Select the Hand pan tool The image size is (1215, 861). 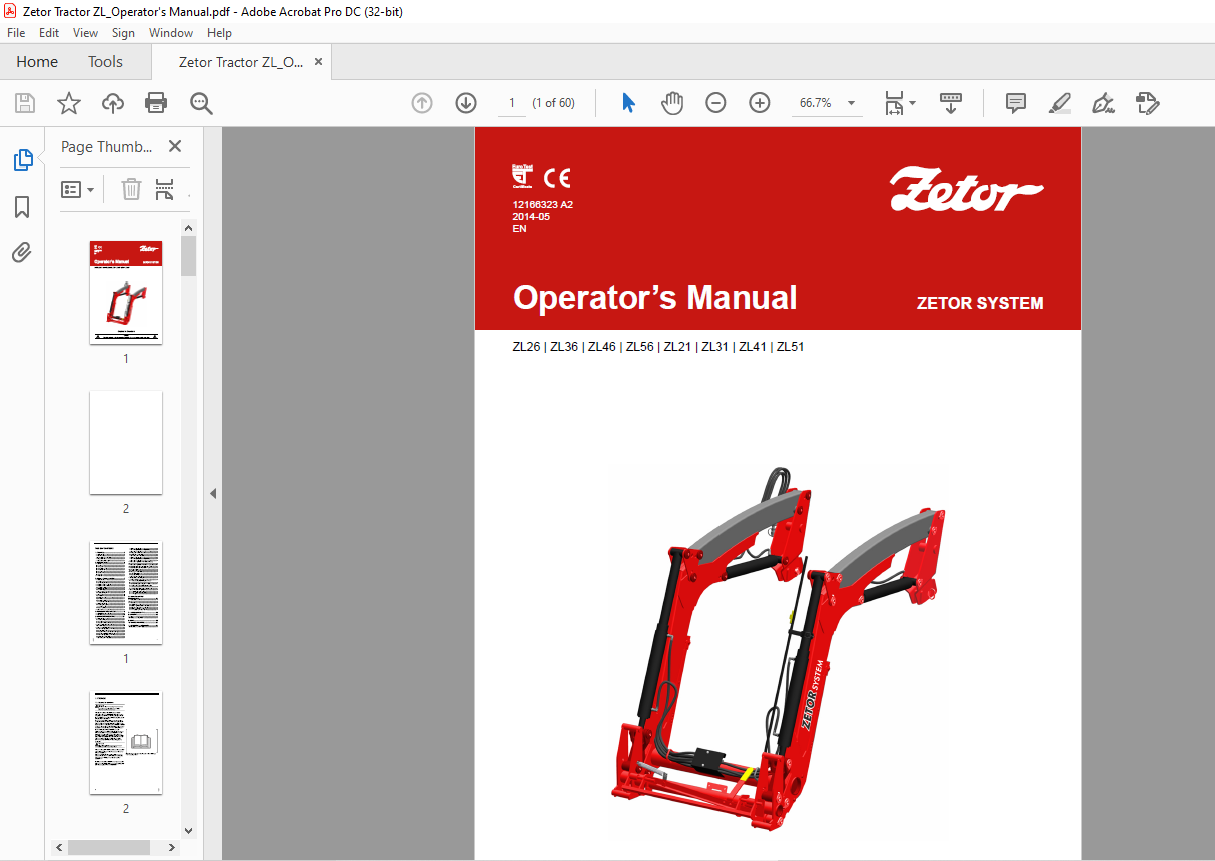[x=672, y=103]
